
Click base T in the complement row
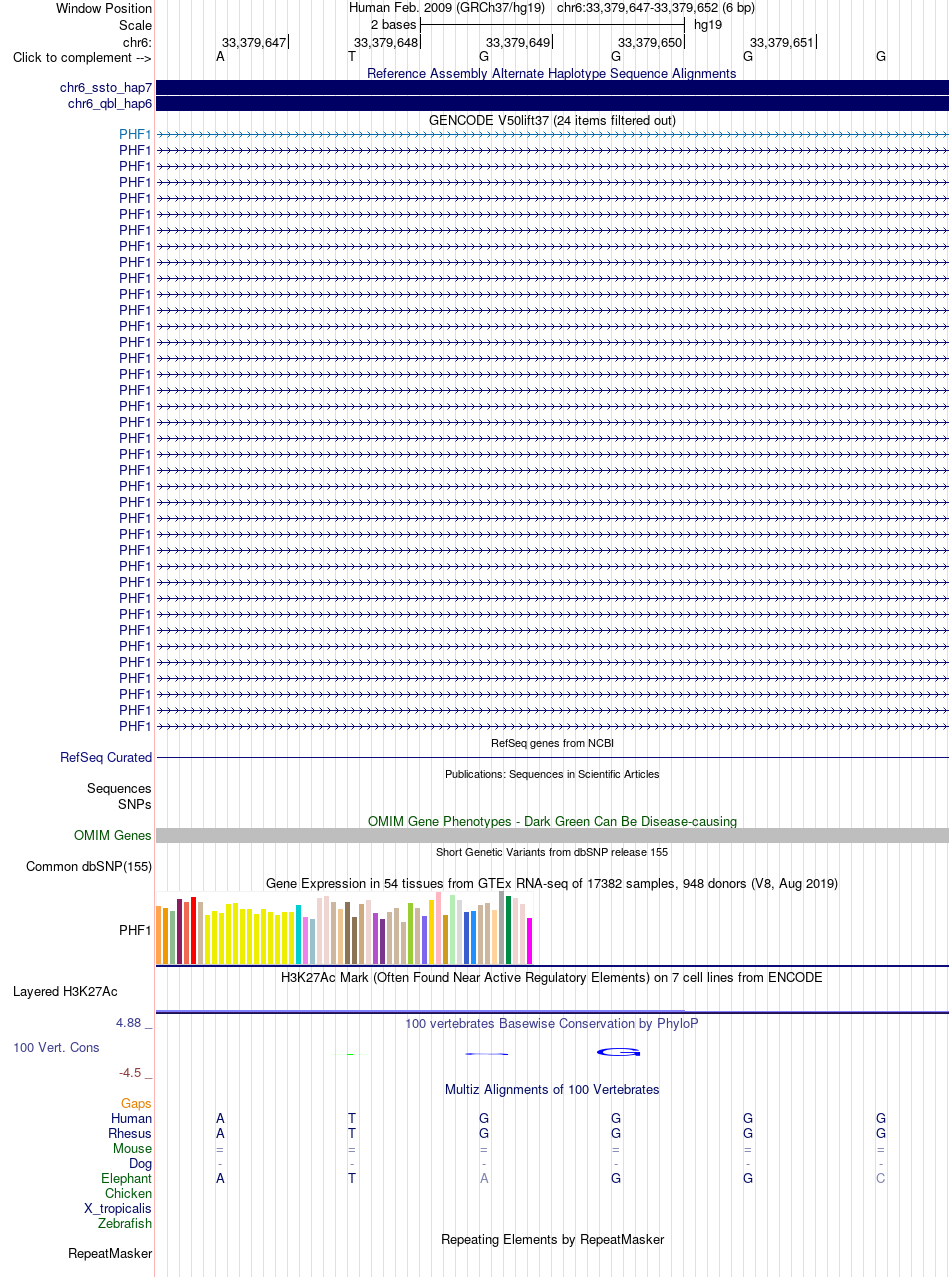coord(352,57)
